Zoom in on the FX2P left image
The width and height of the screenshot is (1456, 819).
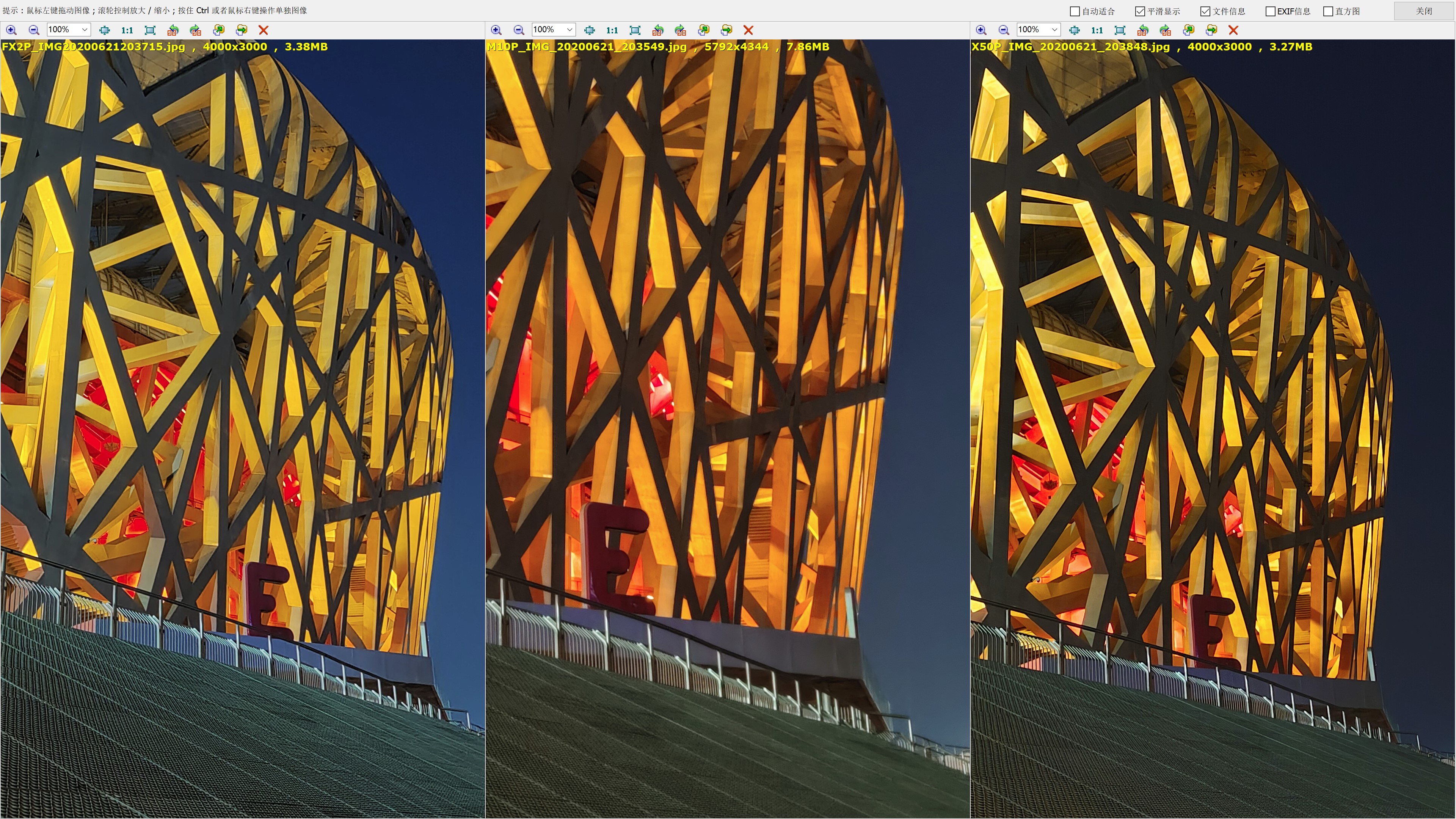(x=11, y=30)
